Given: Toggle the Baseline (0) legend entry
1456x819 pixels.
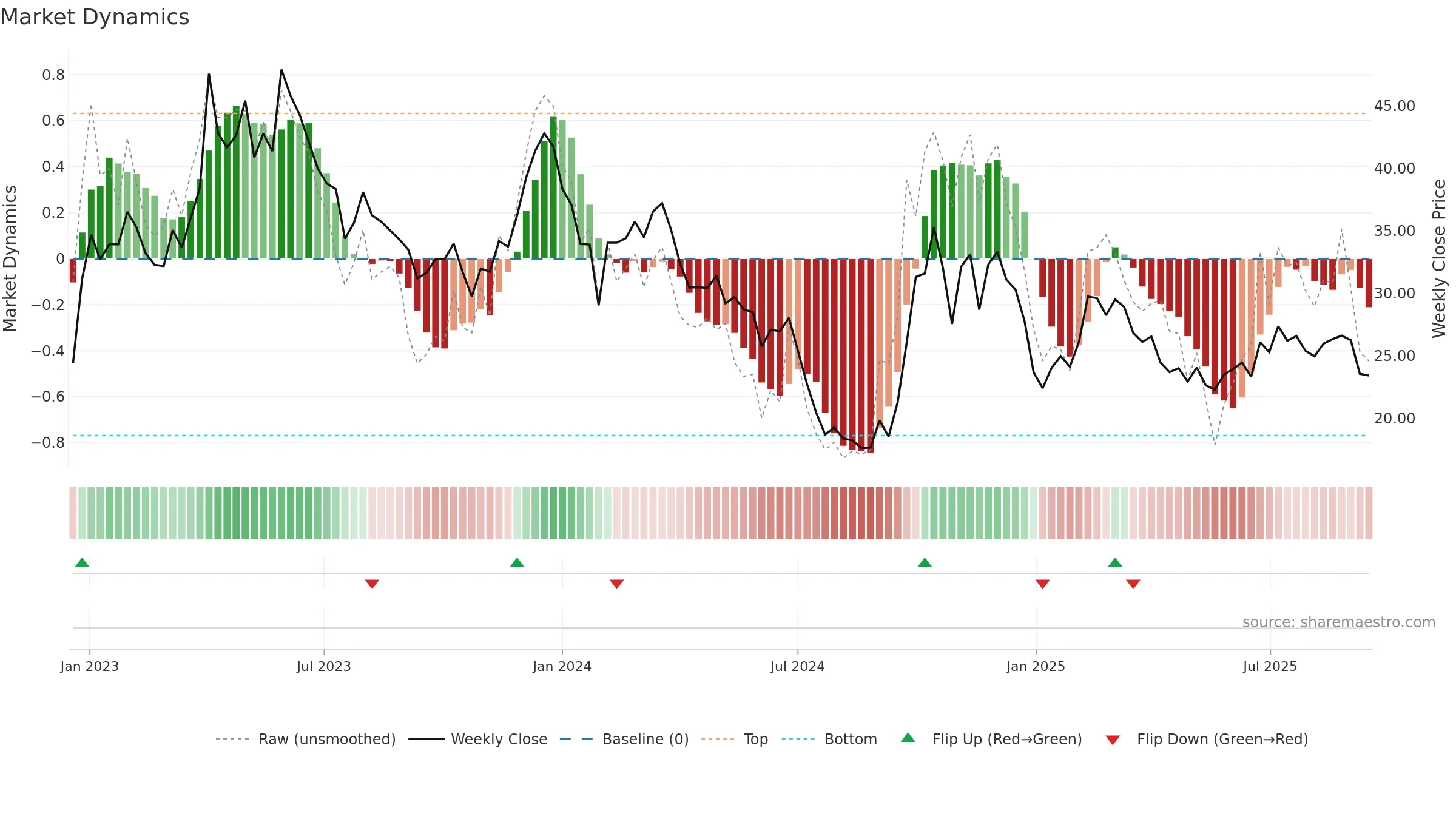Looking at the screenshot, I should (x=624, y=739).
